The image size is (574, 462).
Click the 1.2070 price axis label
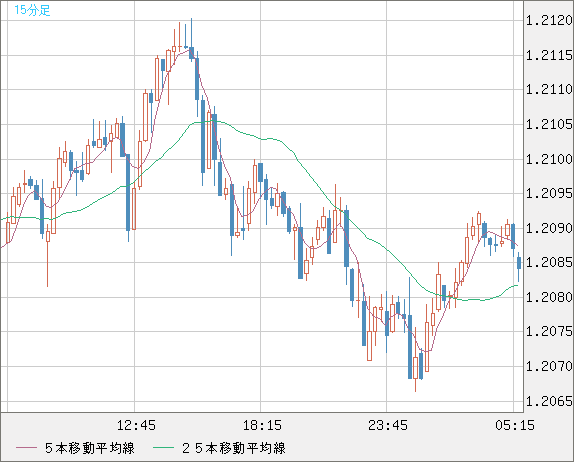tap(549, 366)
